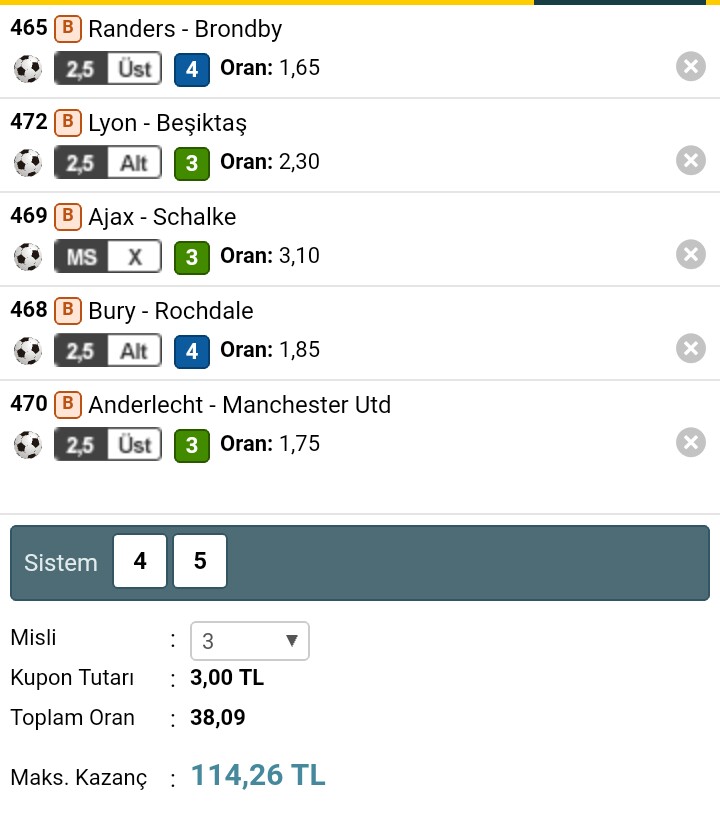Click the soccer ball icon for Ajax - Schalke

click(x=28, y=257)
